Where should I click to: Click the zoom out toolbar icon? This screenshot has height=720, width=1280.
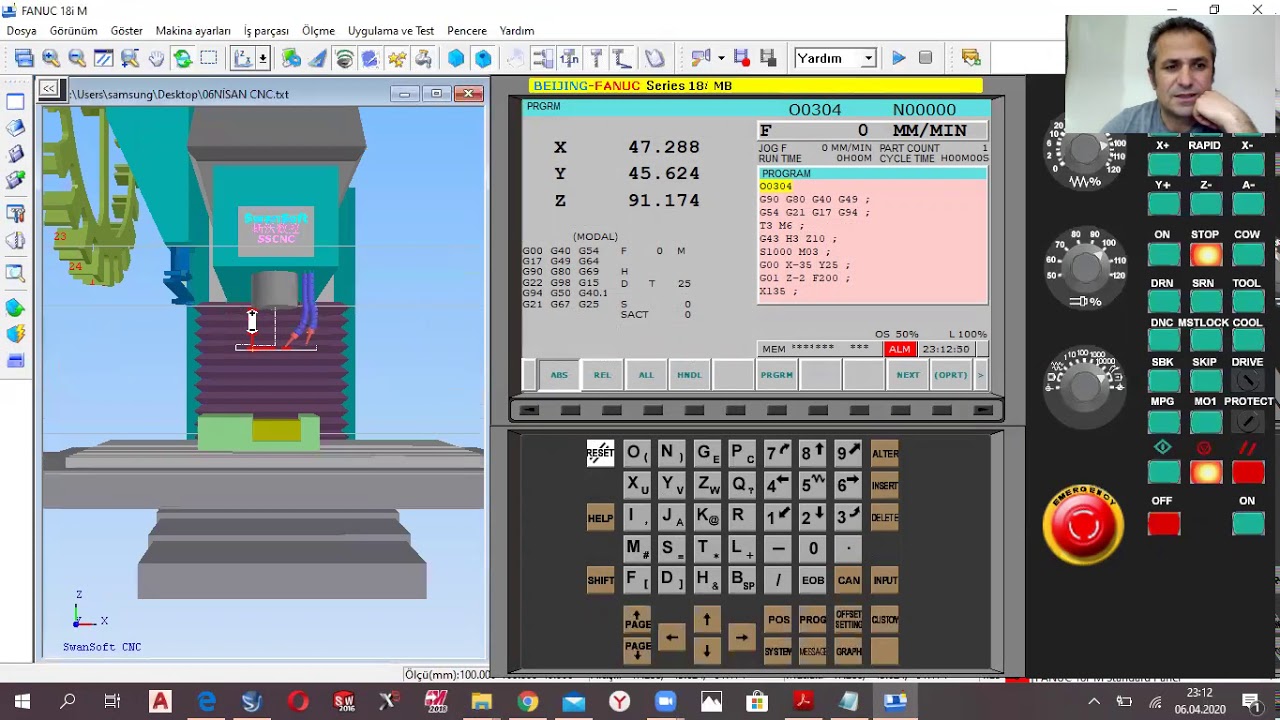pyautogui.click(x=77, y=58)
